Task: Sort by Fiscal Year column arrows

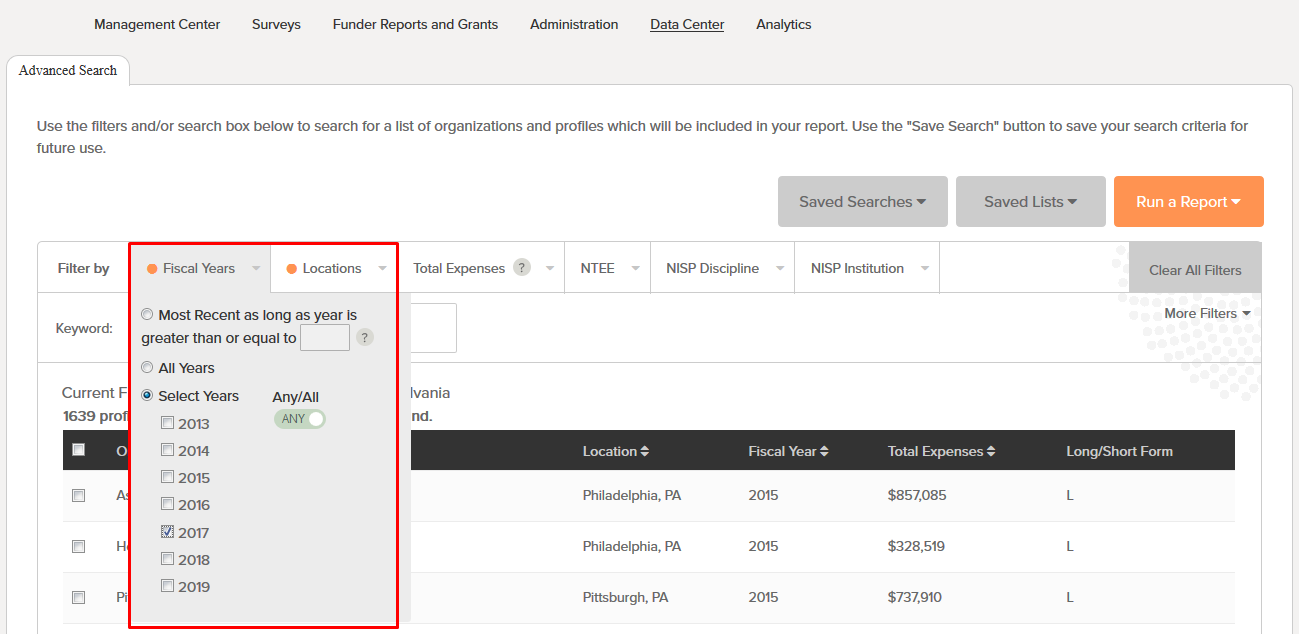Action: (x=823, y=452)
